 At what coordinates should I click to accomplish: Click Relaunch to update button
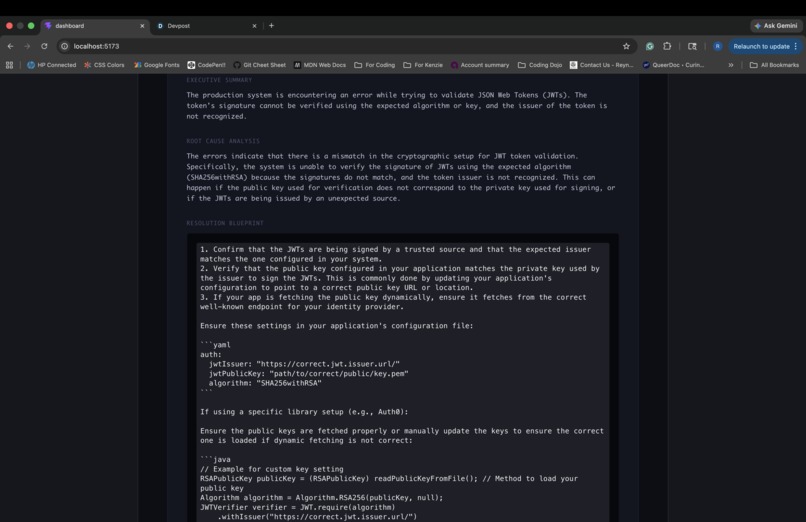pos(761,46)
